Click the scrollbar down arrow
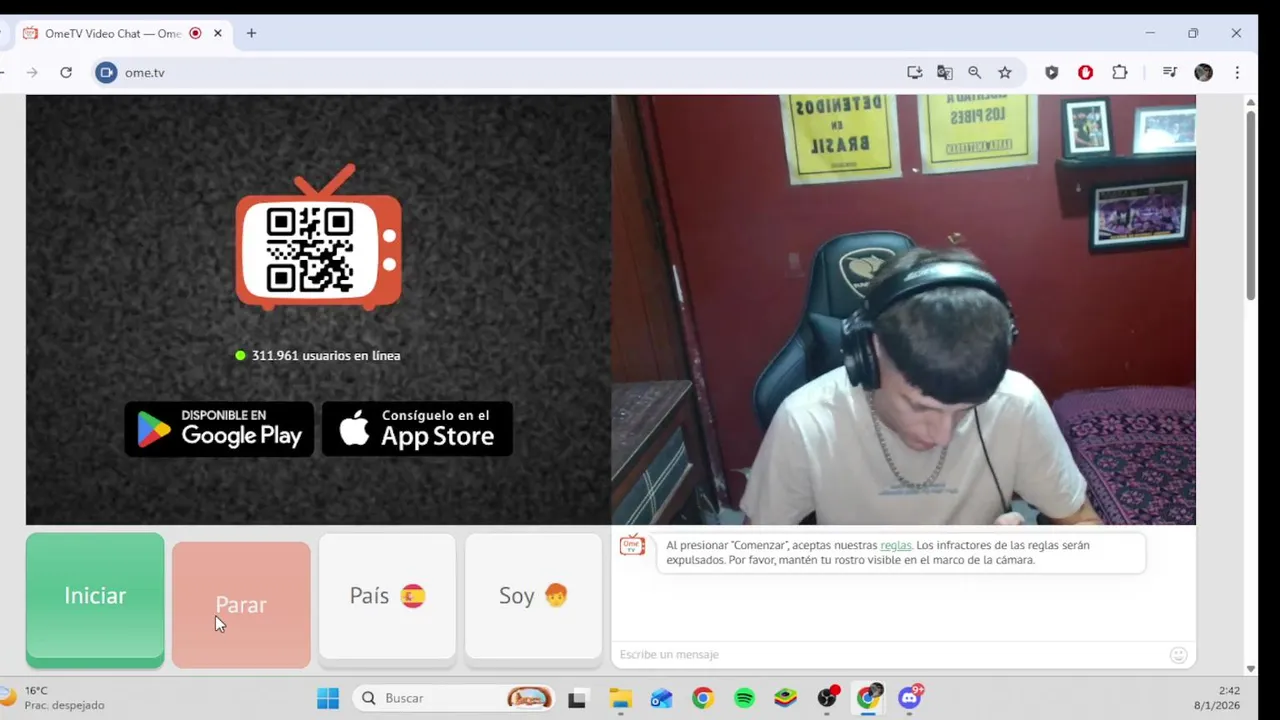The height and width of the screenshot is (720, 1280). (x=1251, y=668)
